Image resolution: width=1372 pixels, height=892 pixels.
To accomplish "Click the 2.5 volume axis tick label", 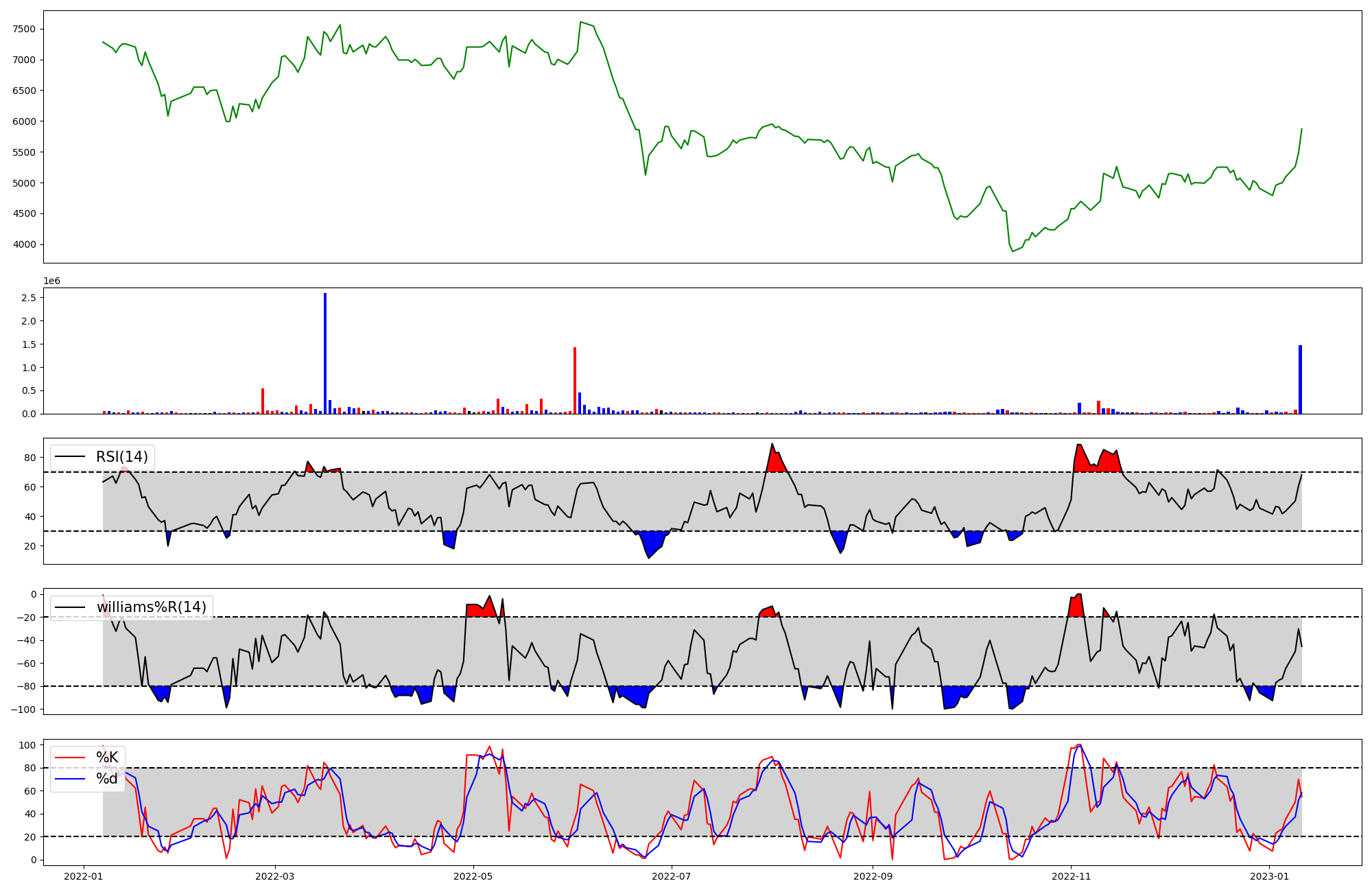I will click(x=29, y=298).
